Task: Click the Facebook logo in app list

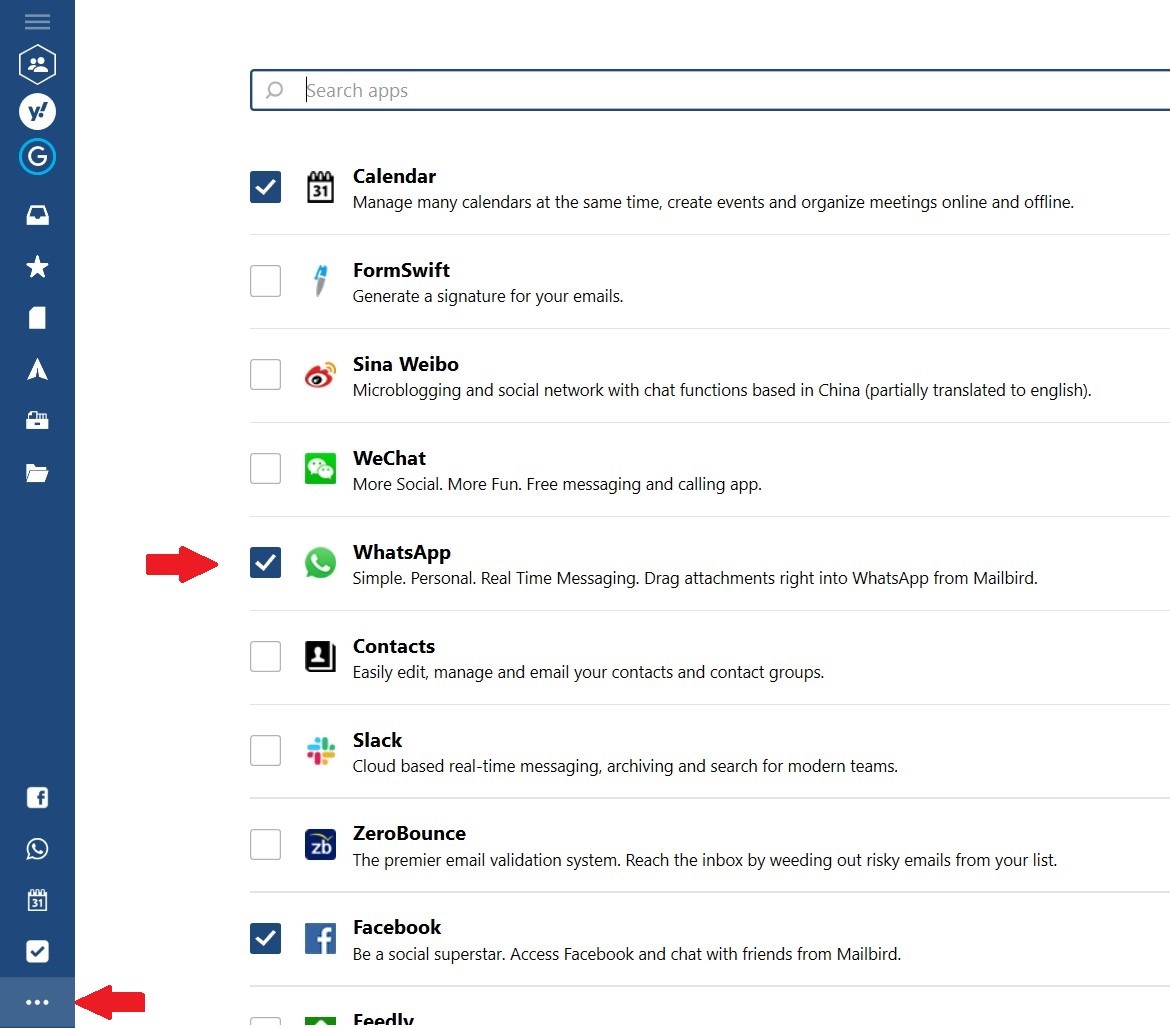Action: point(320,938)
